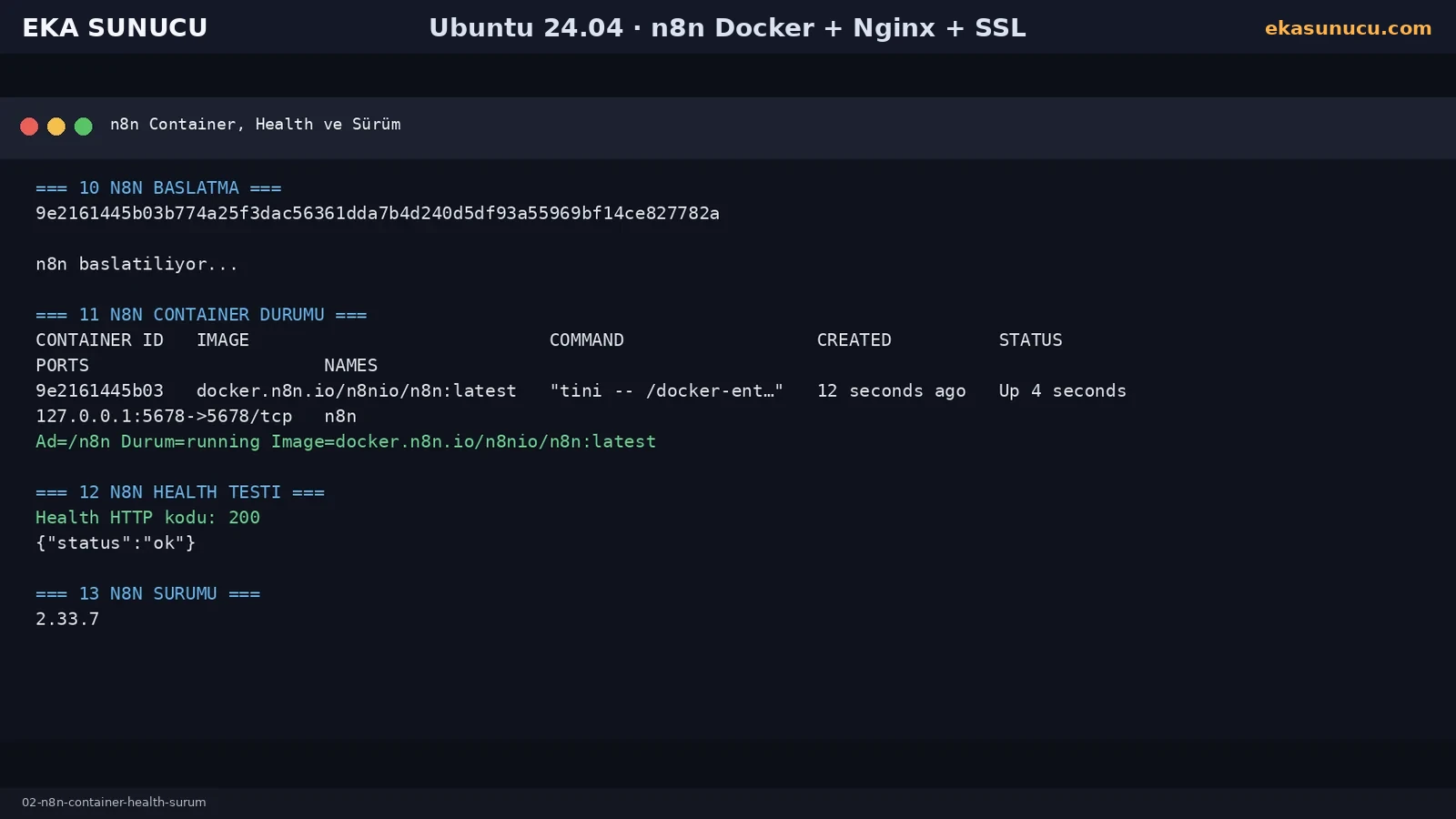Click container name 'n8n' after ports
This screenshot has height=819, width=1456.
click(340, 416)
